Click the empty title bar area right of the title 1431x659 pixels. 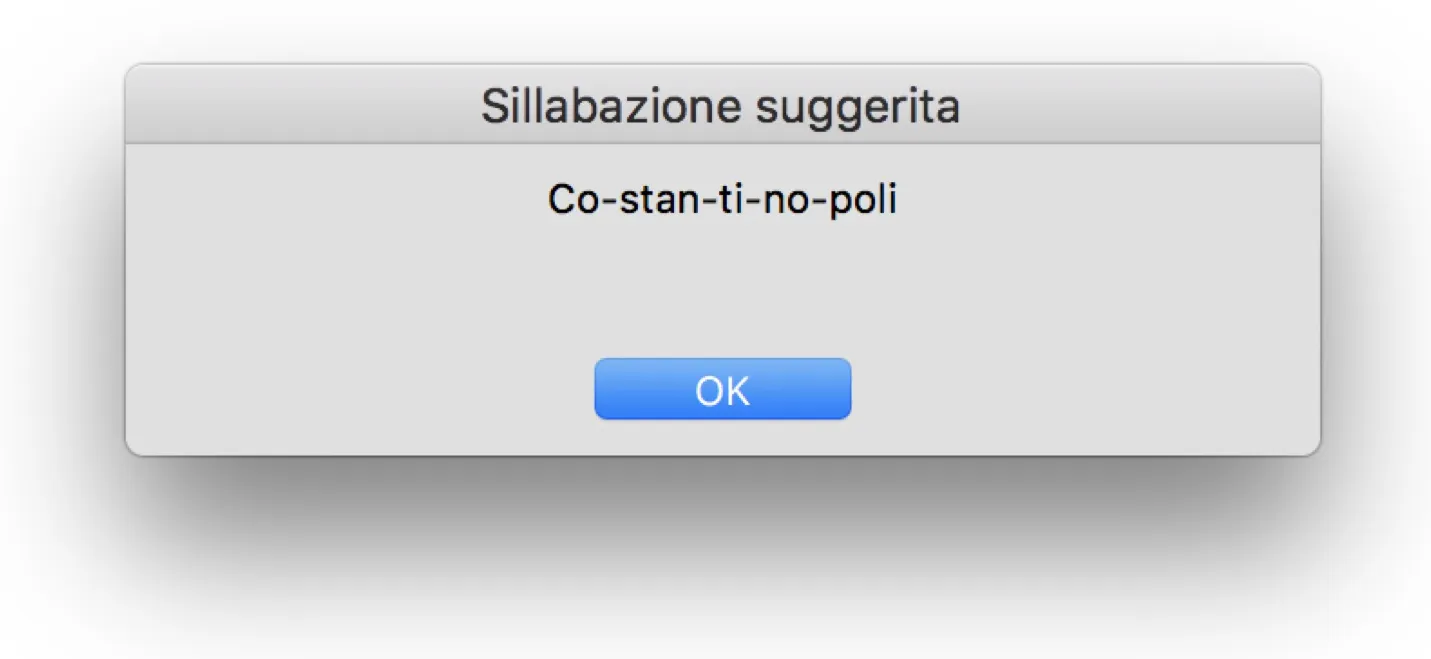(x=1140, y=106)
